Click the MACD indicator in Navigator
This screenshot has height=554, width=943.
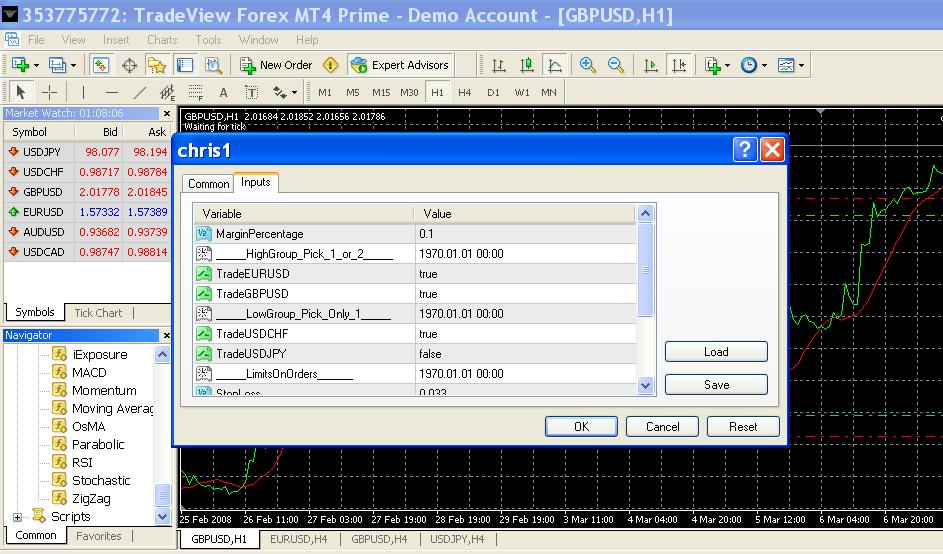89,372
